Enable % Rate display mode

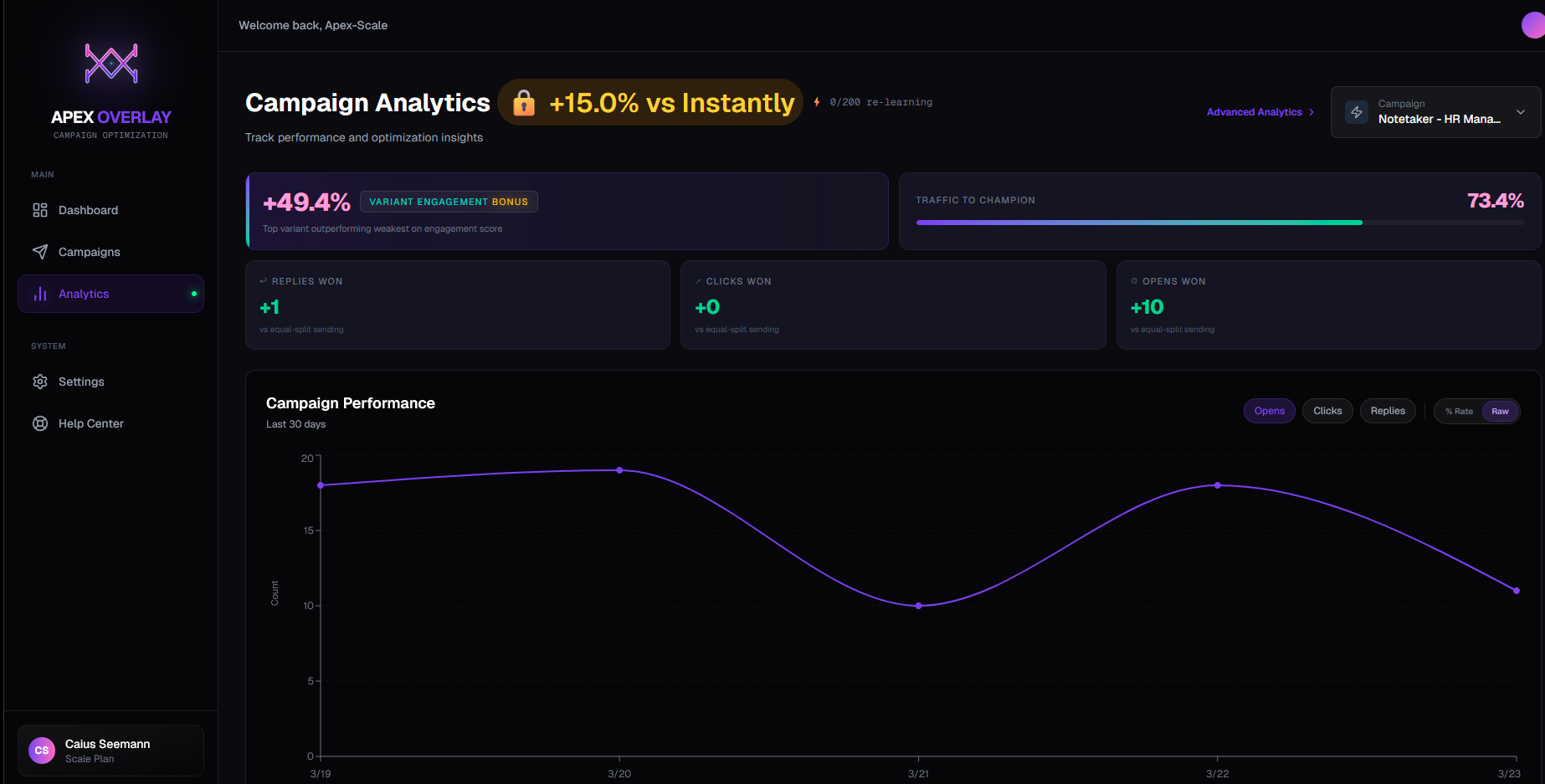(1458, 411)
